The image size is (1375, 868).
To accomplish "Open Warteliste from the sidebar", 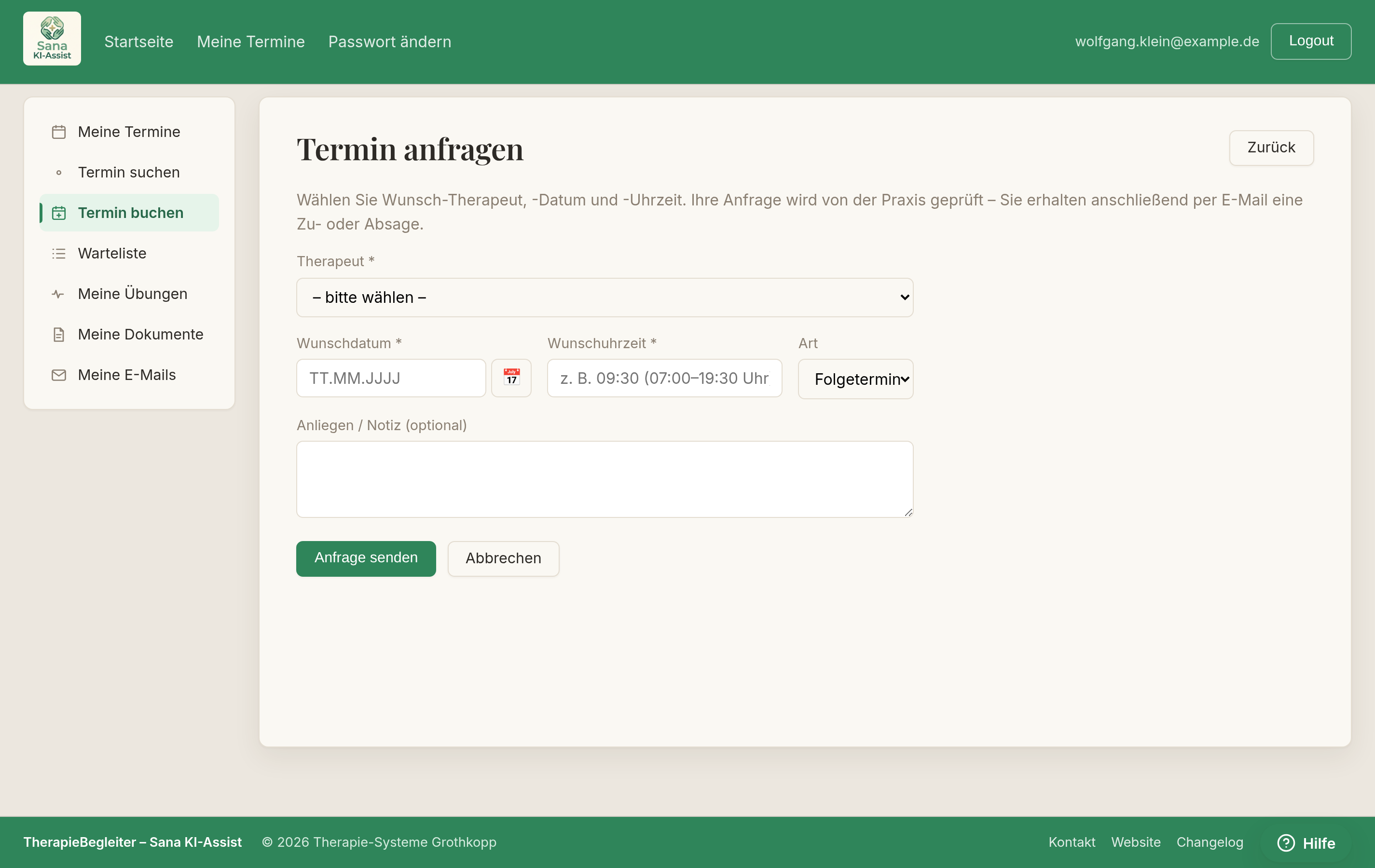I will click(129, 253).
